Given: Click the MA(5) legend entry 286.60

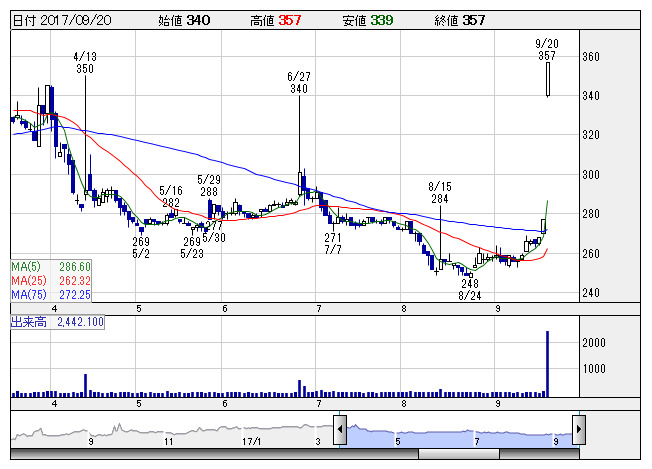Looking at the screenshot, I should [x=51, y=267].
